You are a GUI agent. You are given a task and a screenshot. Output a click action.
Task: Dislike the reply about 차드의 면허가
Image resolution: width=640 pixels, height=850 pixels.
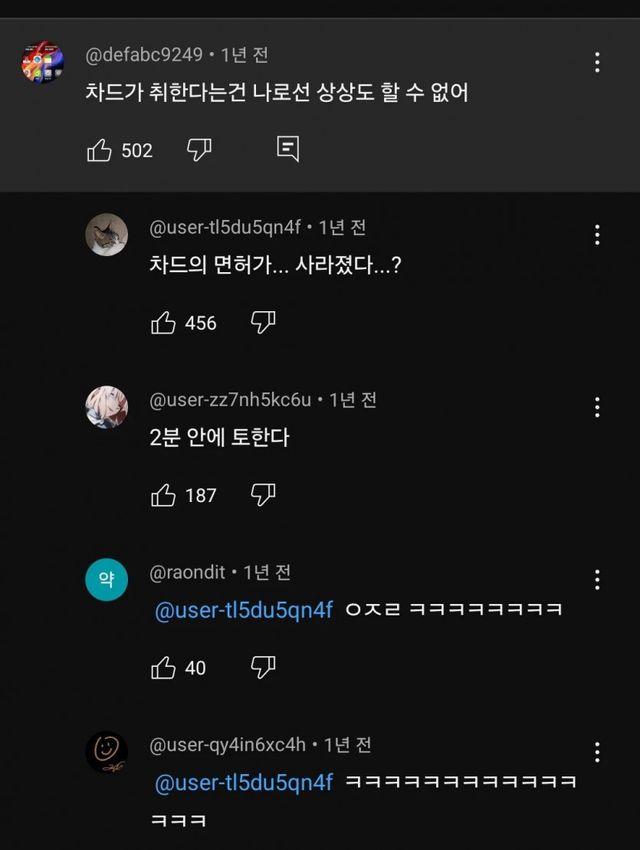pyautogui.click(x=263, y=322)
